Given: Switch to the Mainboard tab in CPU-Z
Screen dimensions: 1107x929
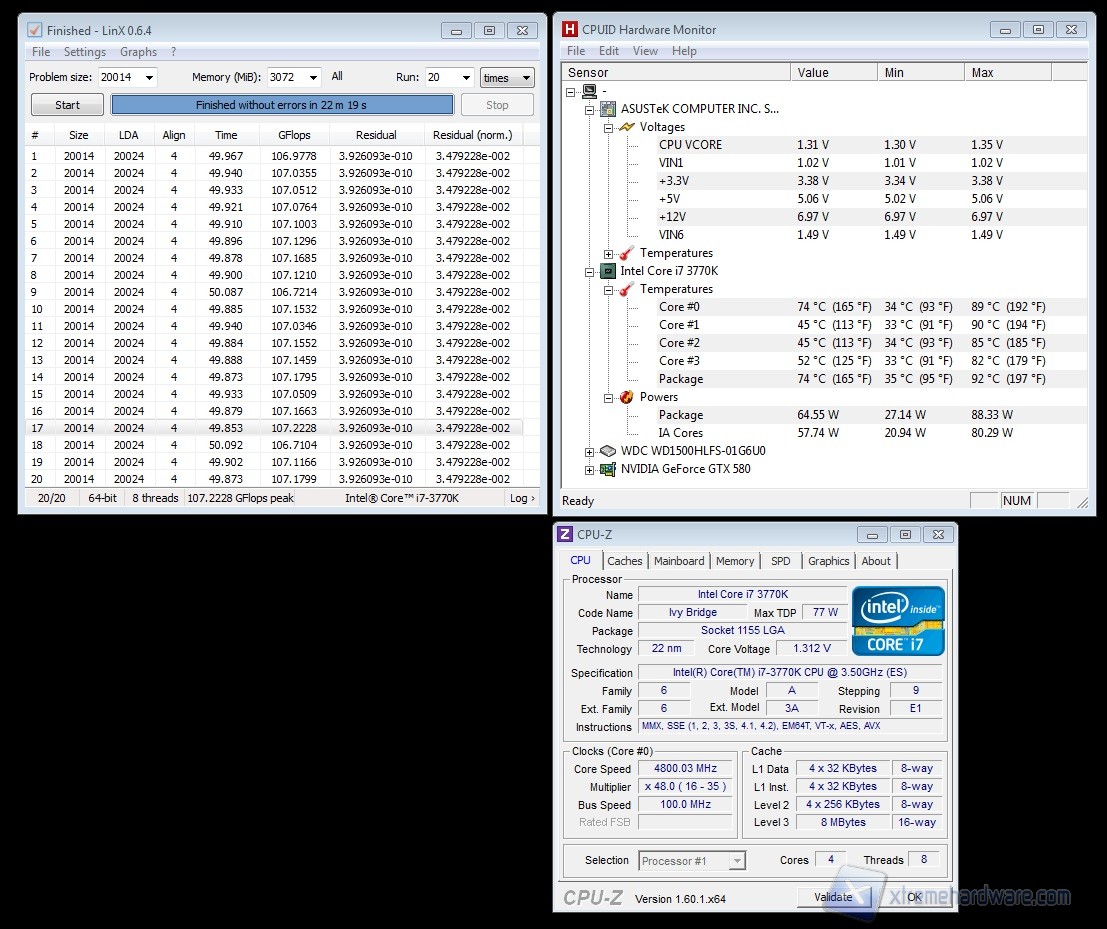Looking at the screenshot, I should coord(679,561).
